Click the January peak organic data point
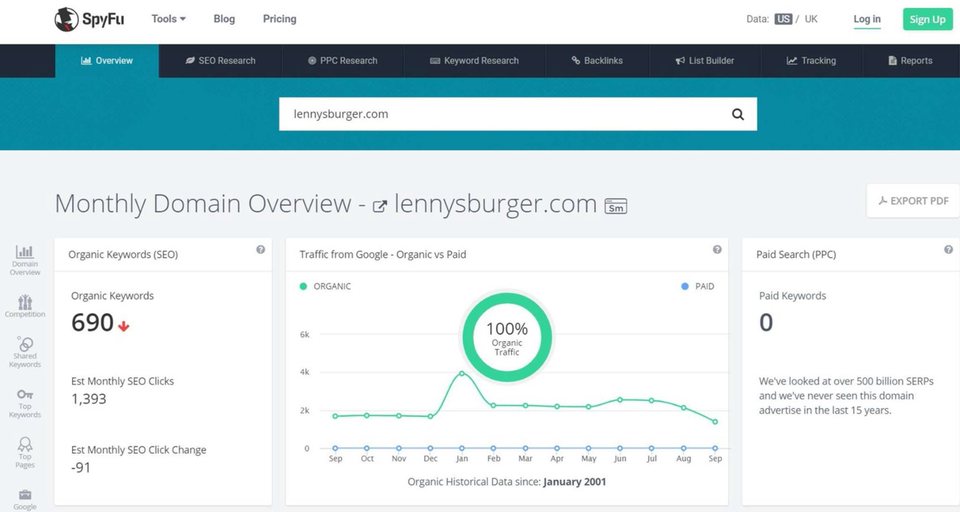Screen dimensions: 960x512 point(462,373)
